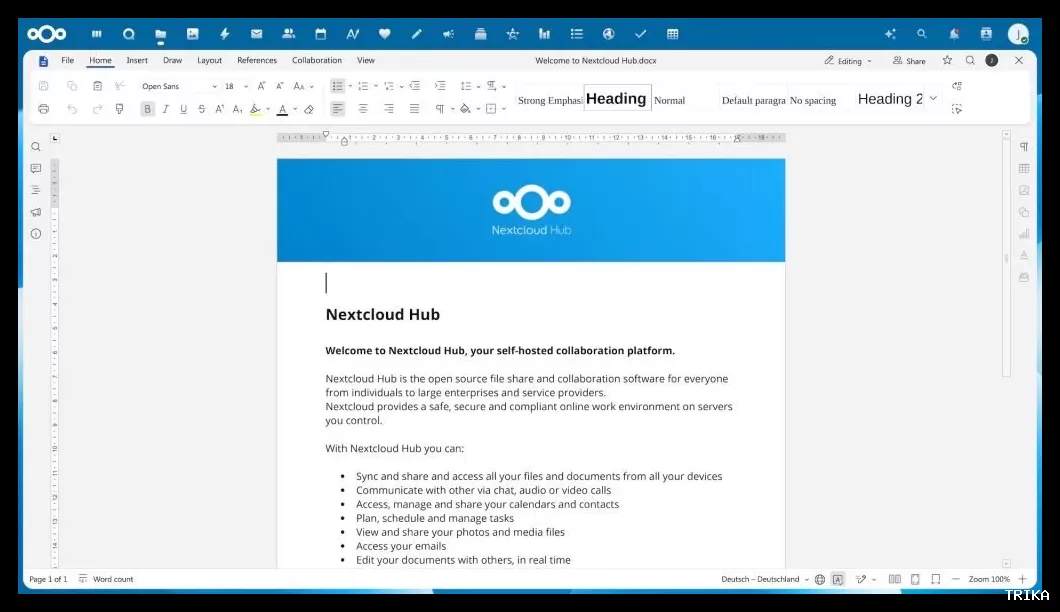Click the Print icon in toolbar

click(43, 109)
